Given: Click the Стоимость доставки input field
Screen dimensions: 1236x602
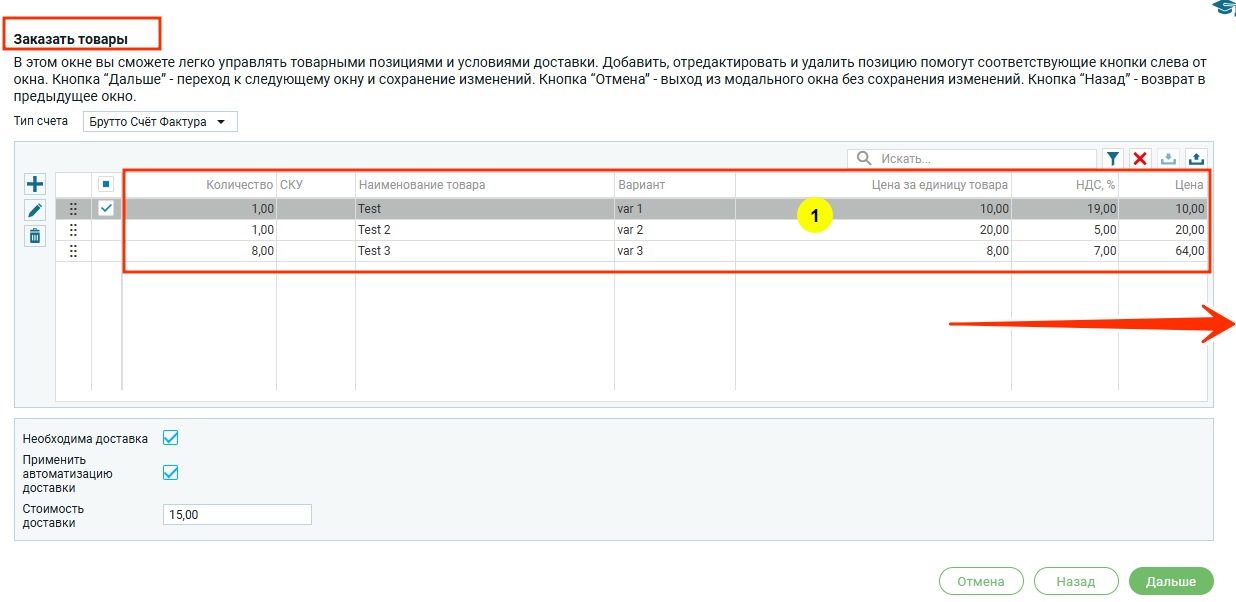Looking at the screenshot, I should [237, 515].
